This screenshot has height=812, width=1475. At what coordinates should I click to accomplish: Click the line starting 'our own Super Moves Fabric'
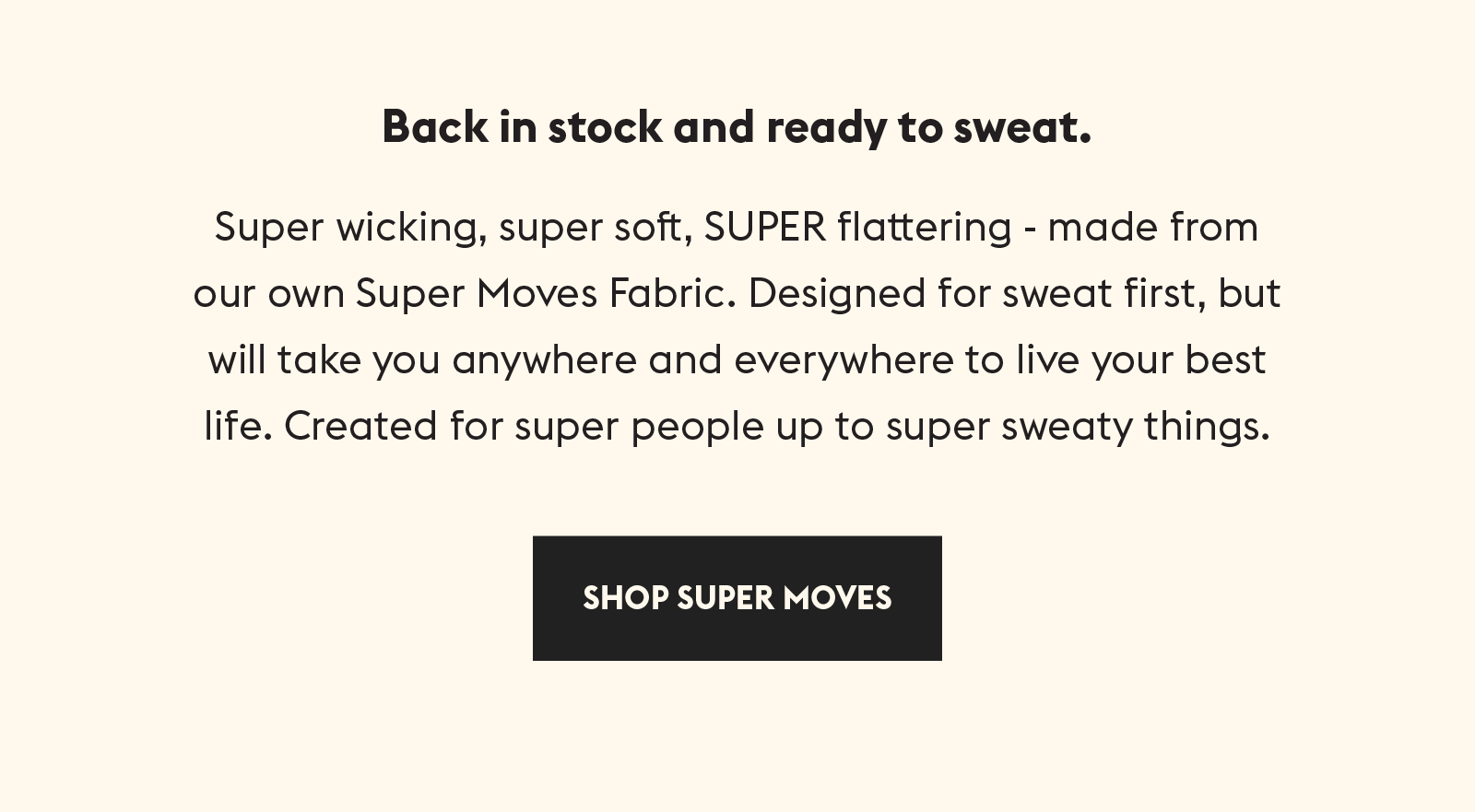click(x=737, y=294)
